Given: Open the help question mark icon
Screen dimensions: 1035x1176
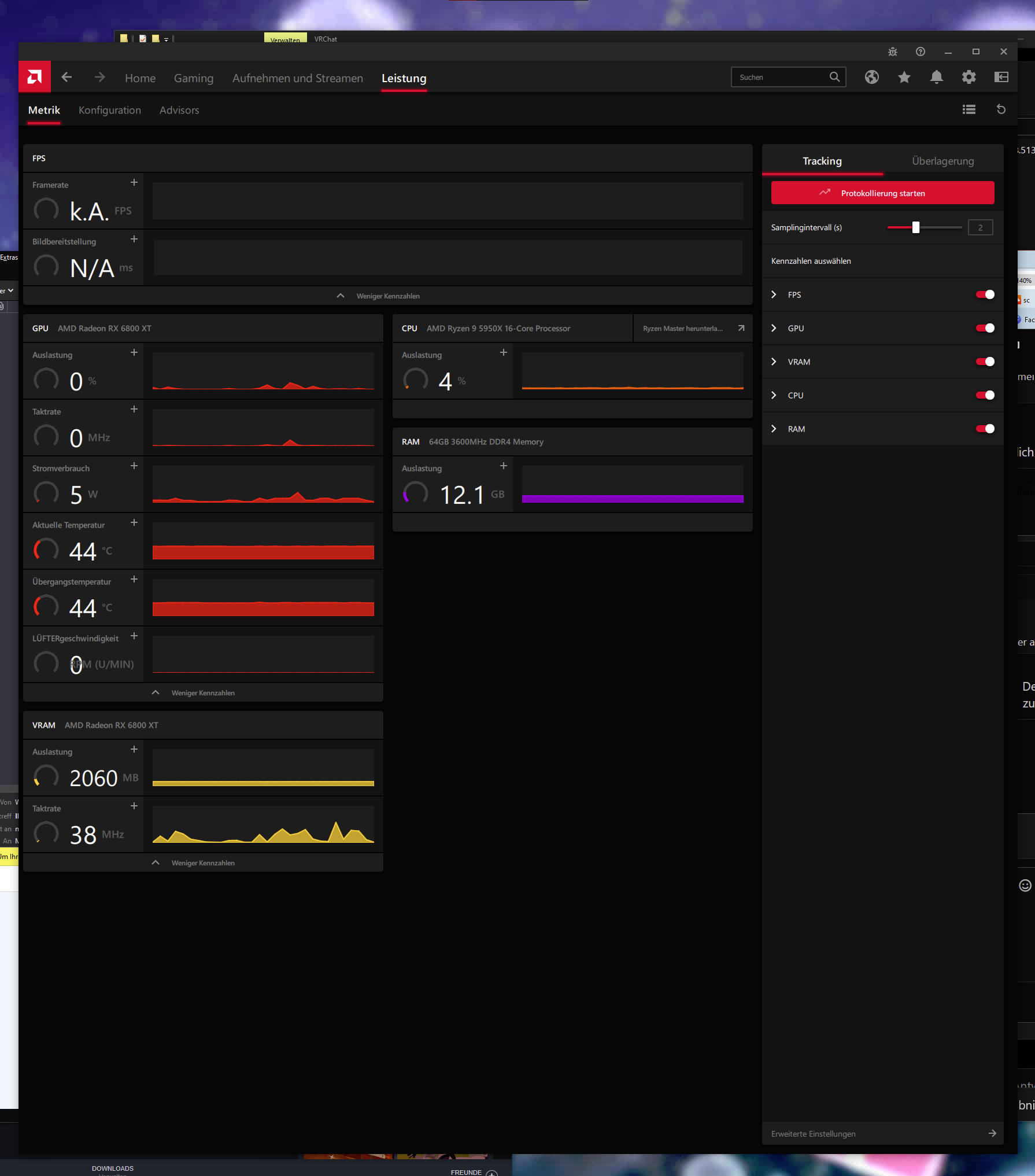Looking at the screenshot, I should pyautogui.click(x=921, y=51).
